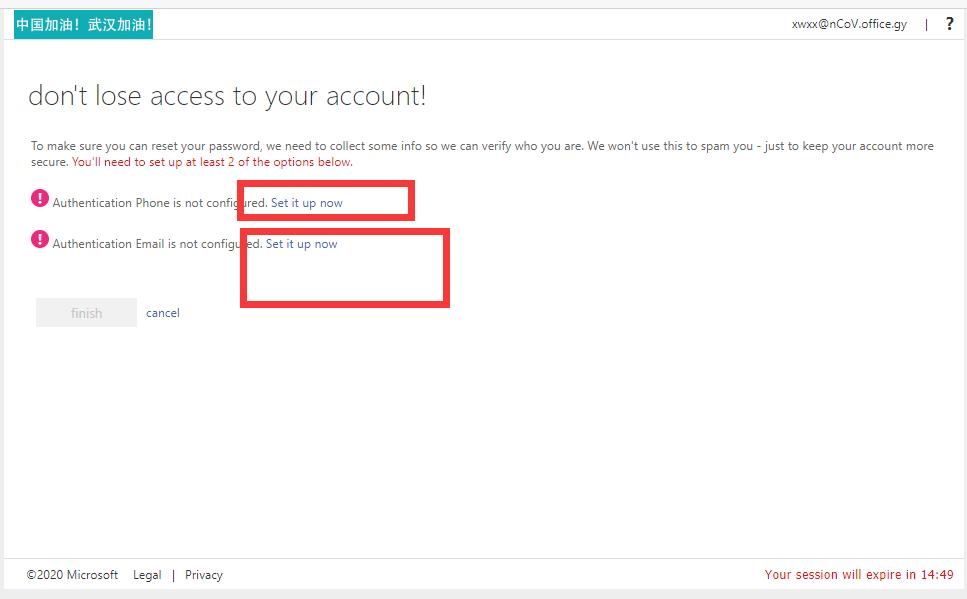Set up the Authentication Phone now
The width and height of the screenshot is (967, 599).
307,203
